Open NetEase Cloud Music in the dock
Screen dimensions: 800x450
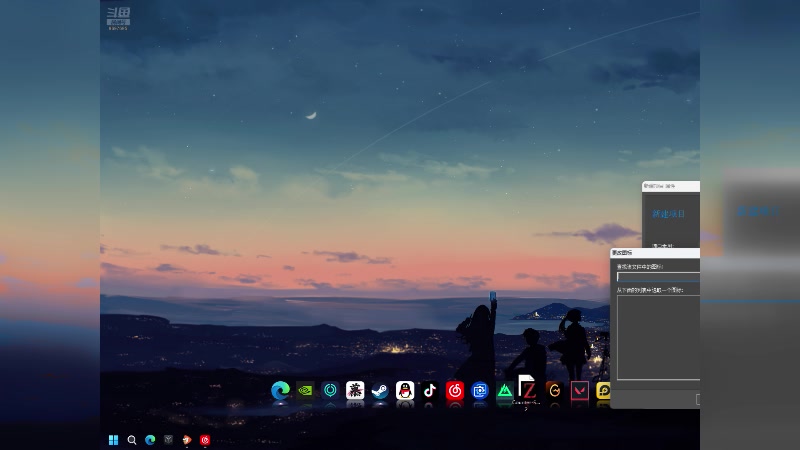click(x=455, y=391)
